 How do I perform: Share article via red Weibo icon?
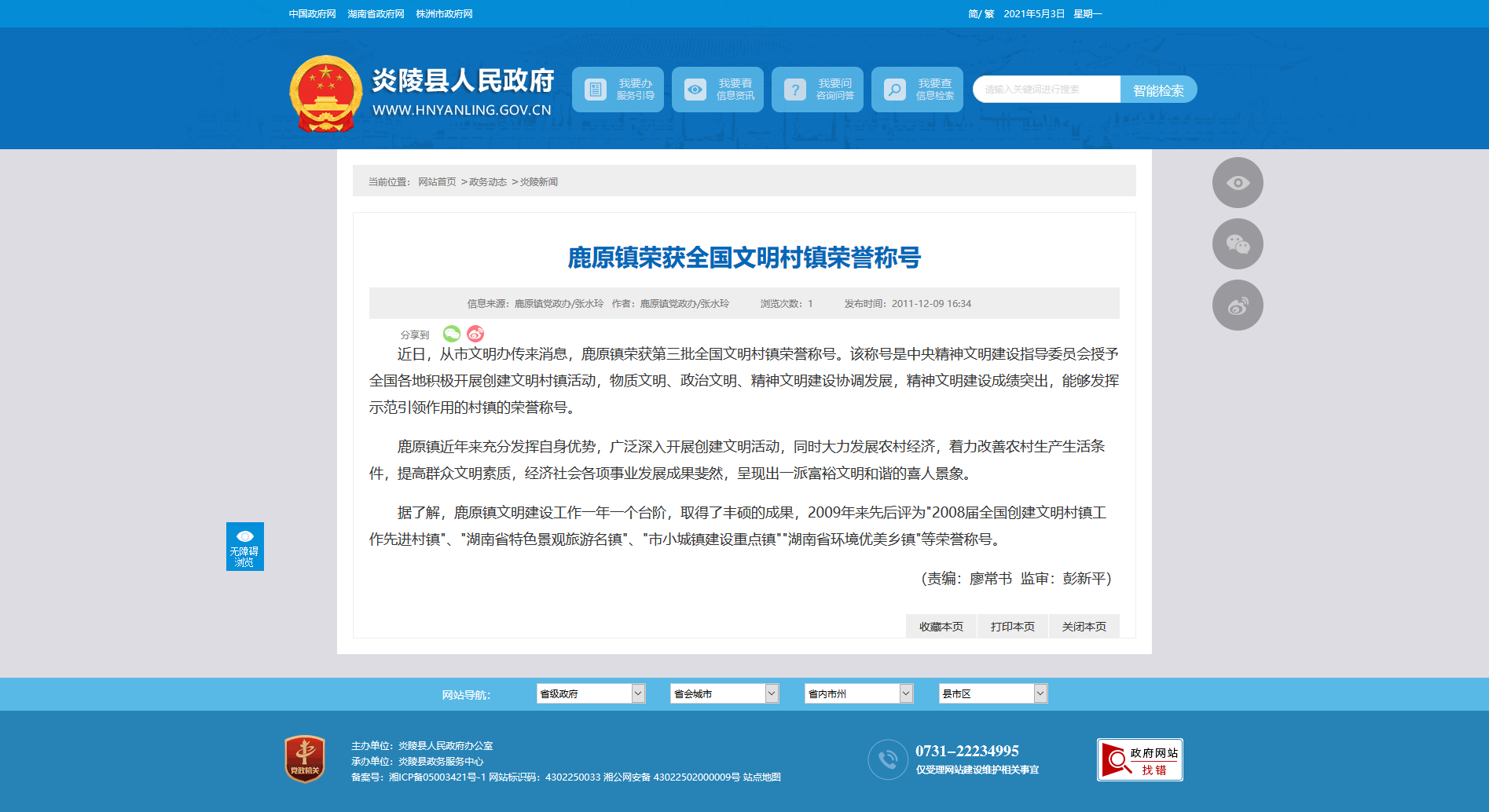tap(475, 334)
